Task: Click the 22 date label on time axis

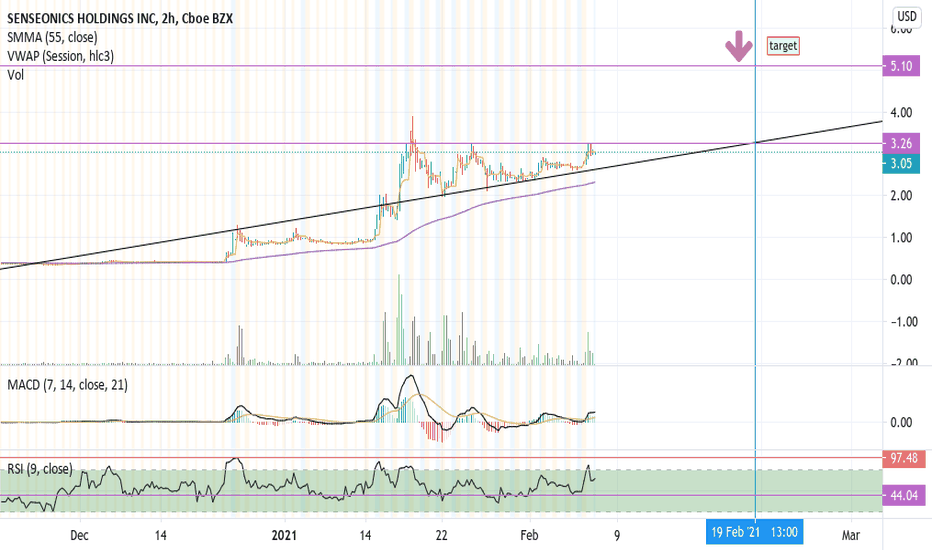Action: click(x=441, y=535)
